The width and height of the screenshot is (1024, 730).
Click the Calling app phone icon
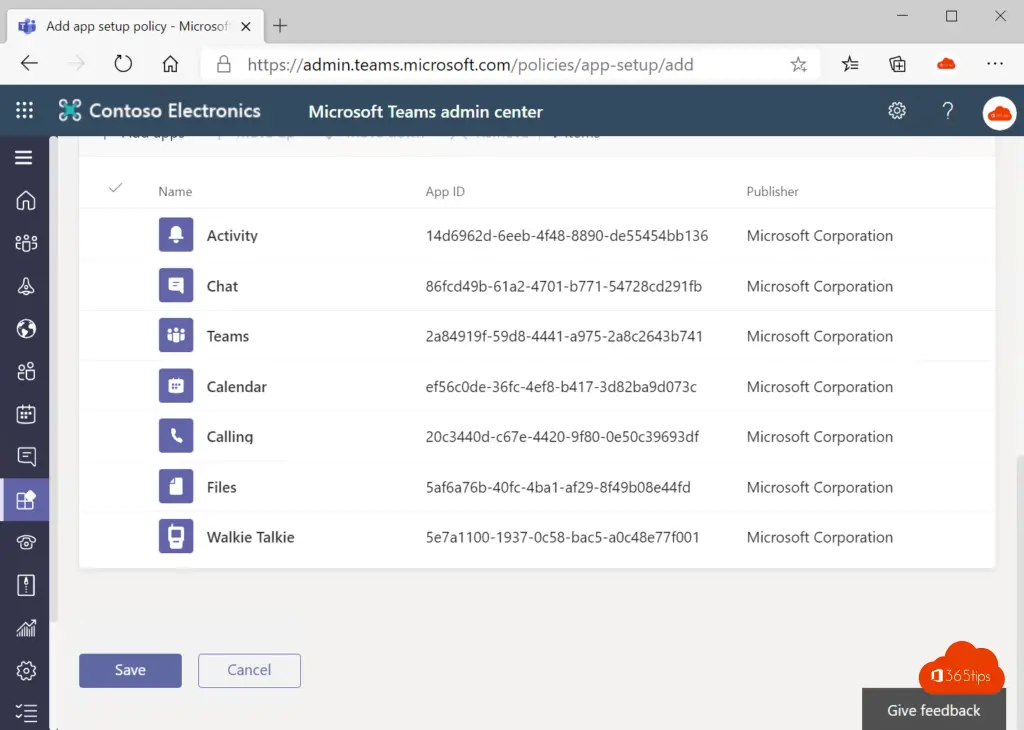click(176, 436)
